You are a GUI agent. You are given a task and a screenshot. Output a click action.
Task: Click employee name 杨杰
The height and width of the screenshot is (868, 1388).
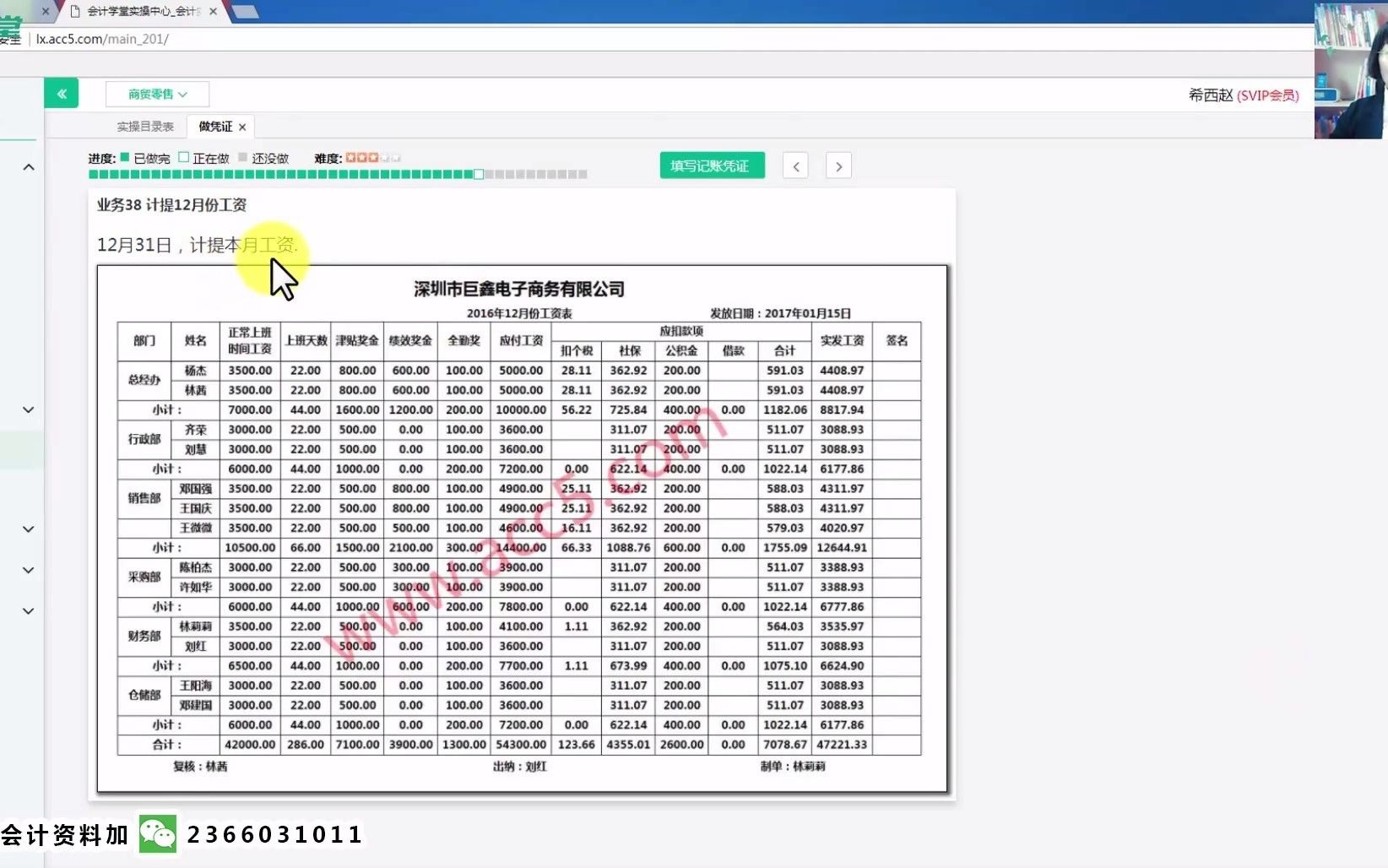196,371
